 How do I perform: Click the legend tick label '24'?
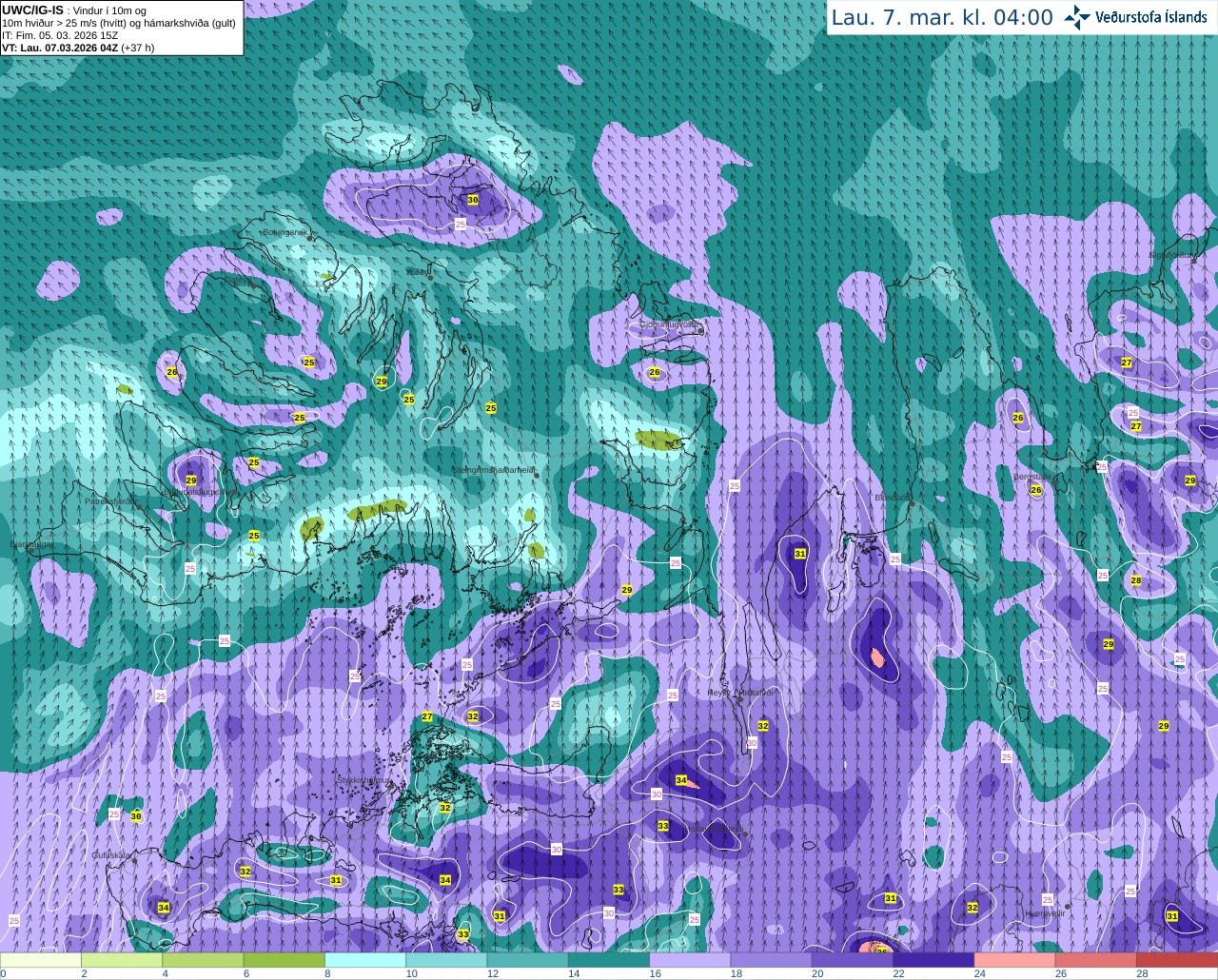tap(979, 973)
